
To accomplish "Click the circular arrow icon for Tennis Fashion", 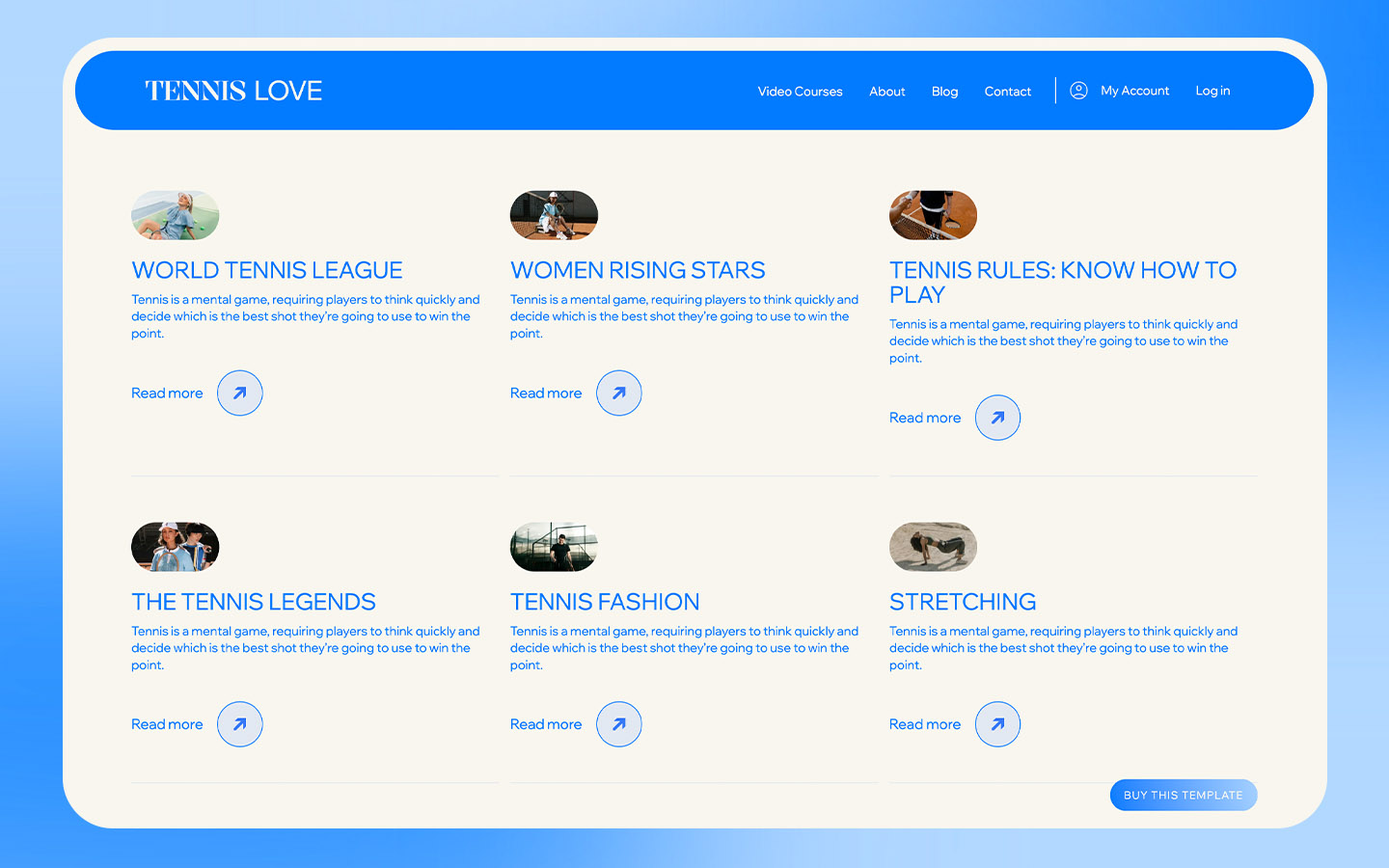I will (618, 724).
